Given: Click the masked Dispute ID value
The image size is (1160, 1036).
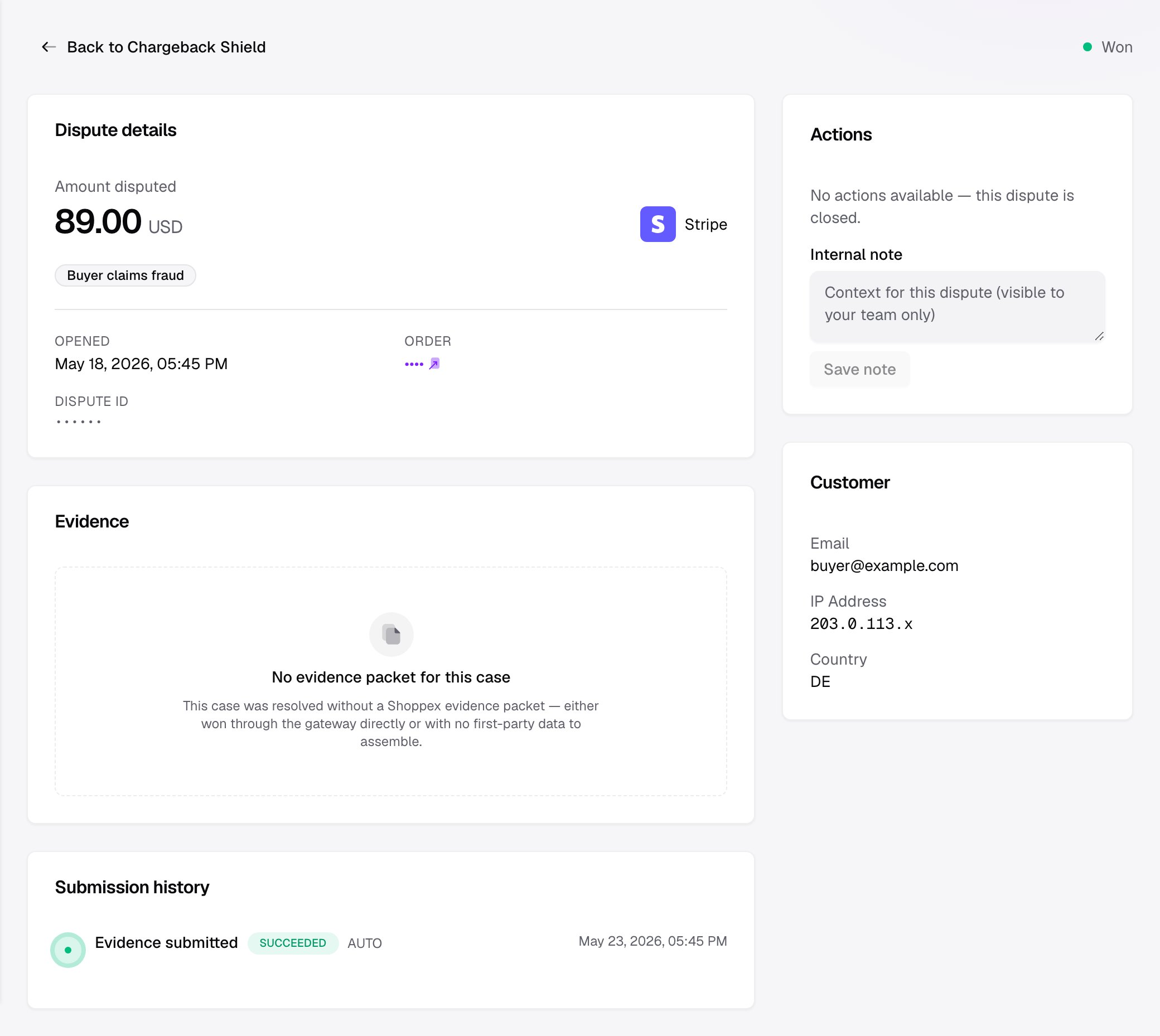Looking at the screenshot, I should (79, 422).
